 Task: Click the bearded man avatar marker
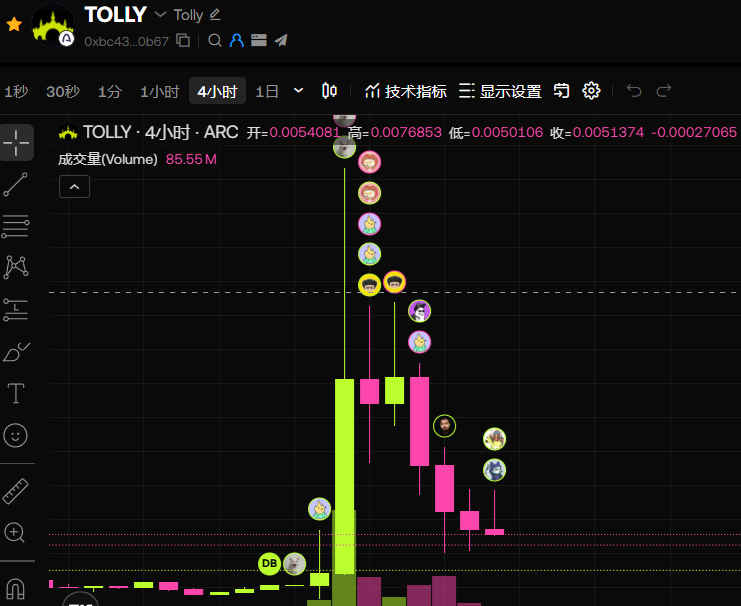(444, 426)
